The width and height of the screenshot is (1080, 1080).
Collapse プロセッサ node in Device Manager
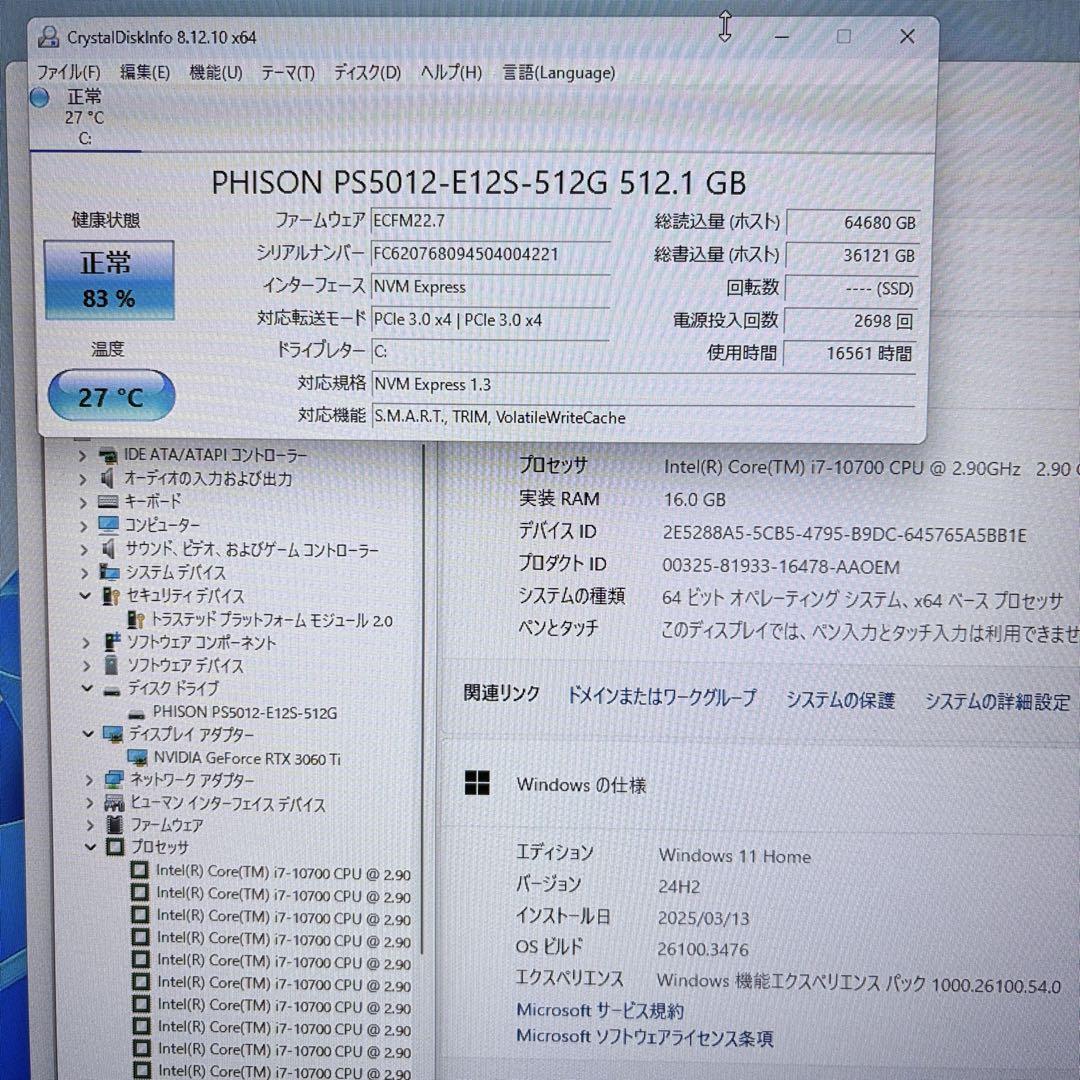(91, 847)
